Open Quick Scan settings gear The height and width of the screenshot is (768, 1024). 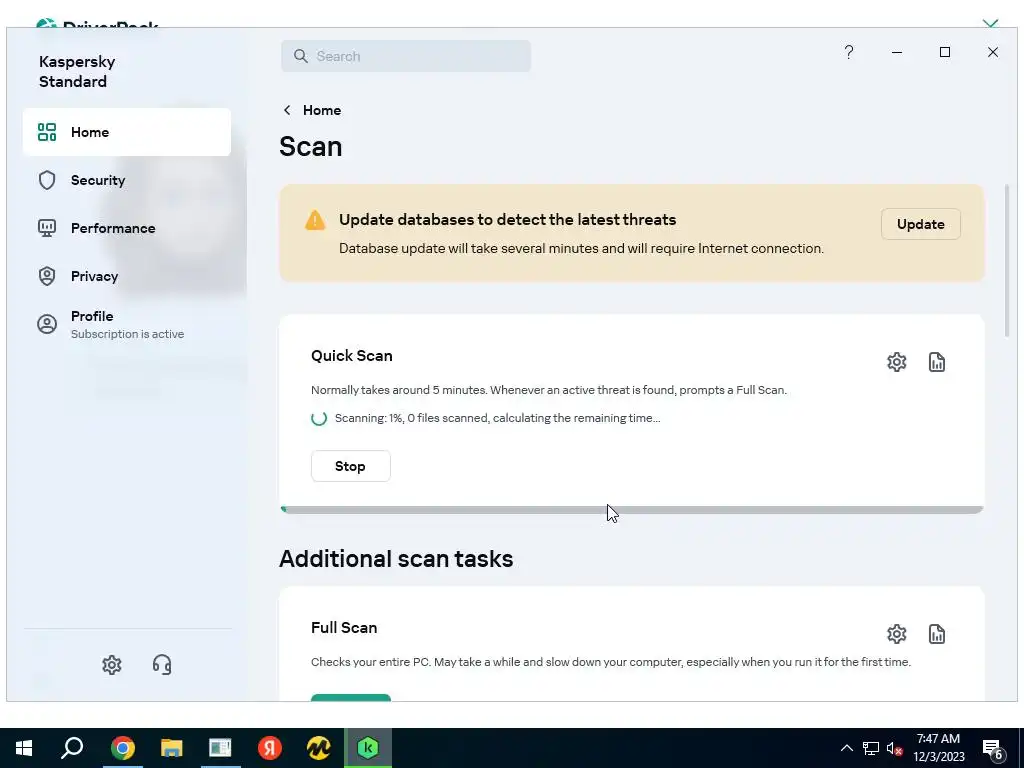click(897, 362)
